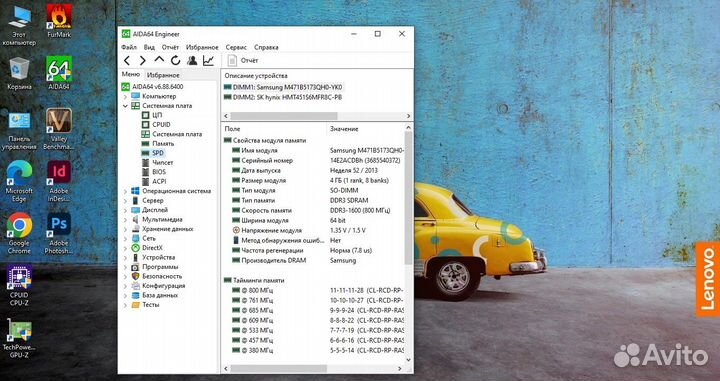
Task: Click the Back navigation arrow in the toolbar
Action: pos(127,61)
